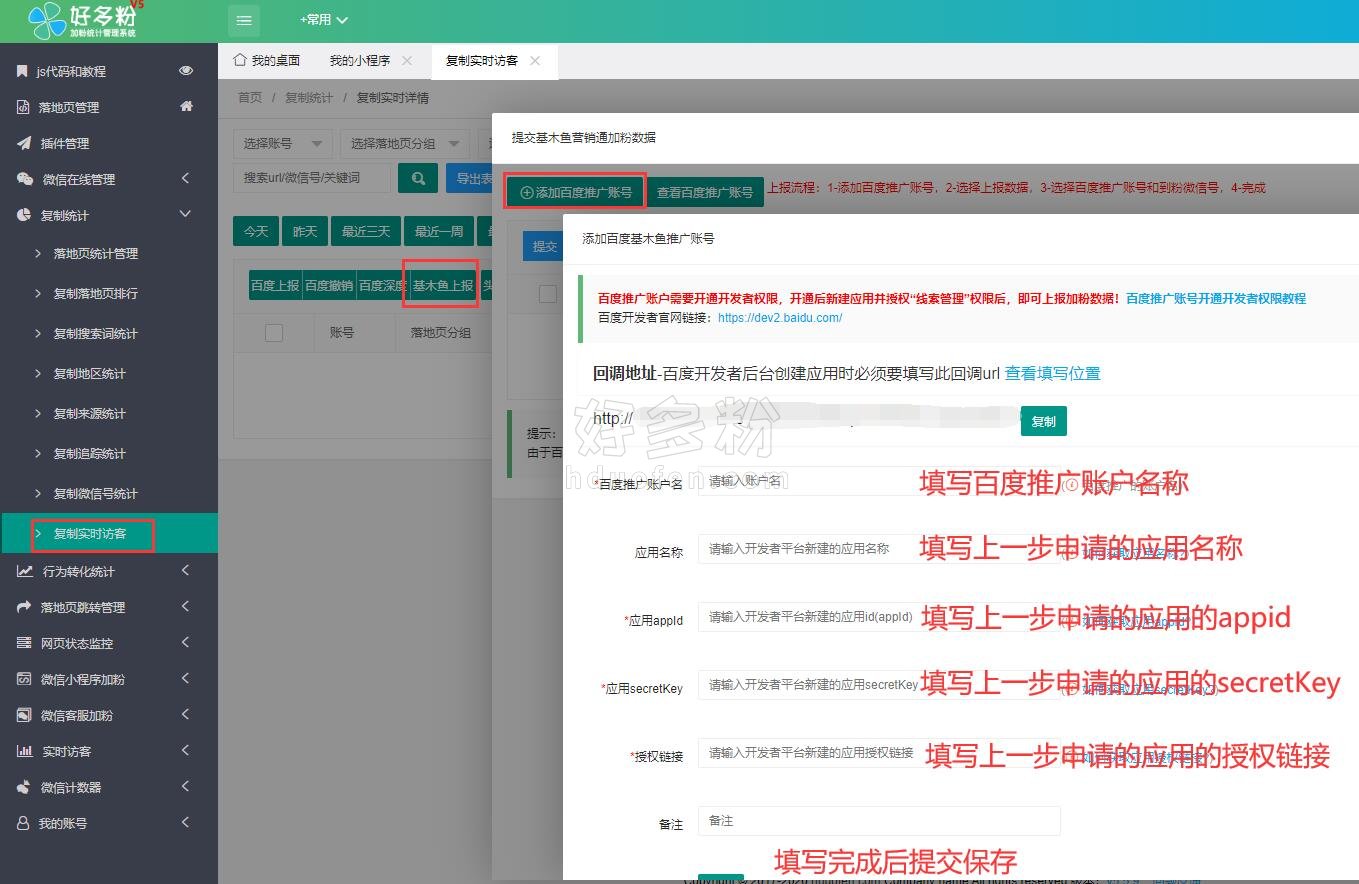Image resolution: width=1359 pixels, height=884 pixels.
Task: Open 落地页管理 sidebar item
Action: [x=69, y=107]
